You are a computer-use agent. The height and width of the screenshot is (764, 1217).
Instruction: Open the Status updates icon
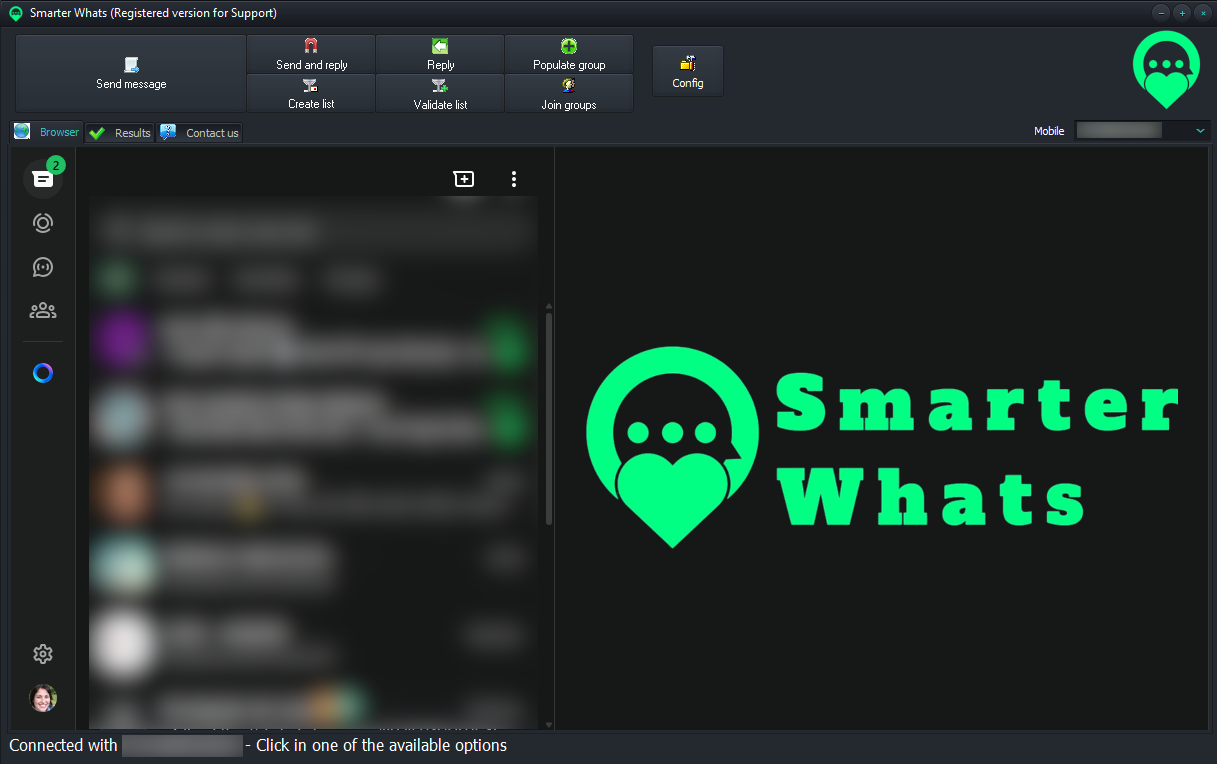(43, 223)
